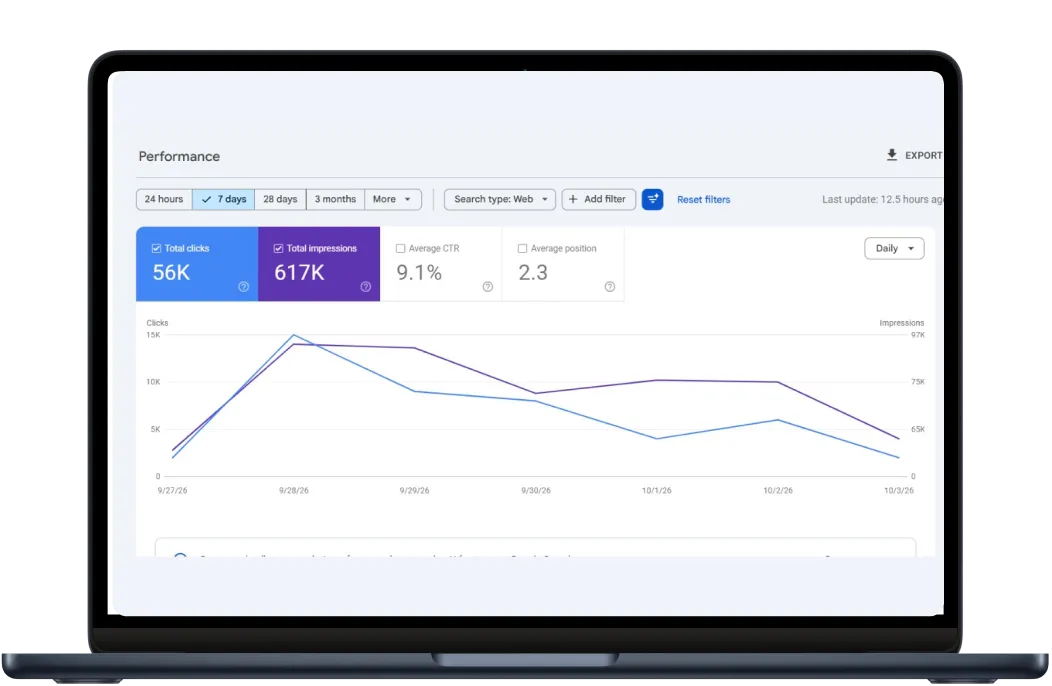Viewport: 1052px width, 686px height.
Task: Open the More date range dropdown
Action: (x=392, y=199)
